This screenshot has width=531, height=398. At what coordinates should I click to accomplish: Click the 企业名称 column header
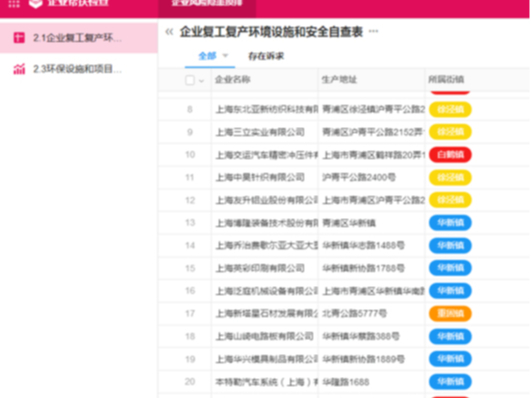pyautogui.click(x=232, y=80)
